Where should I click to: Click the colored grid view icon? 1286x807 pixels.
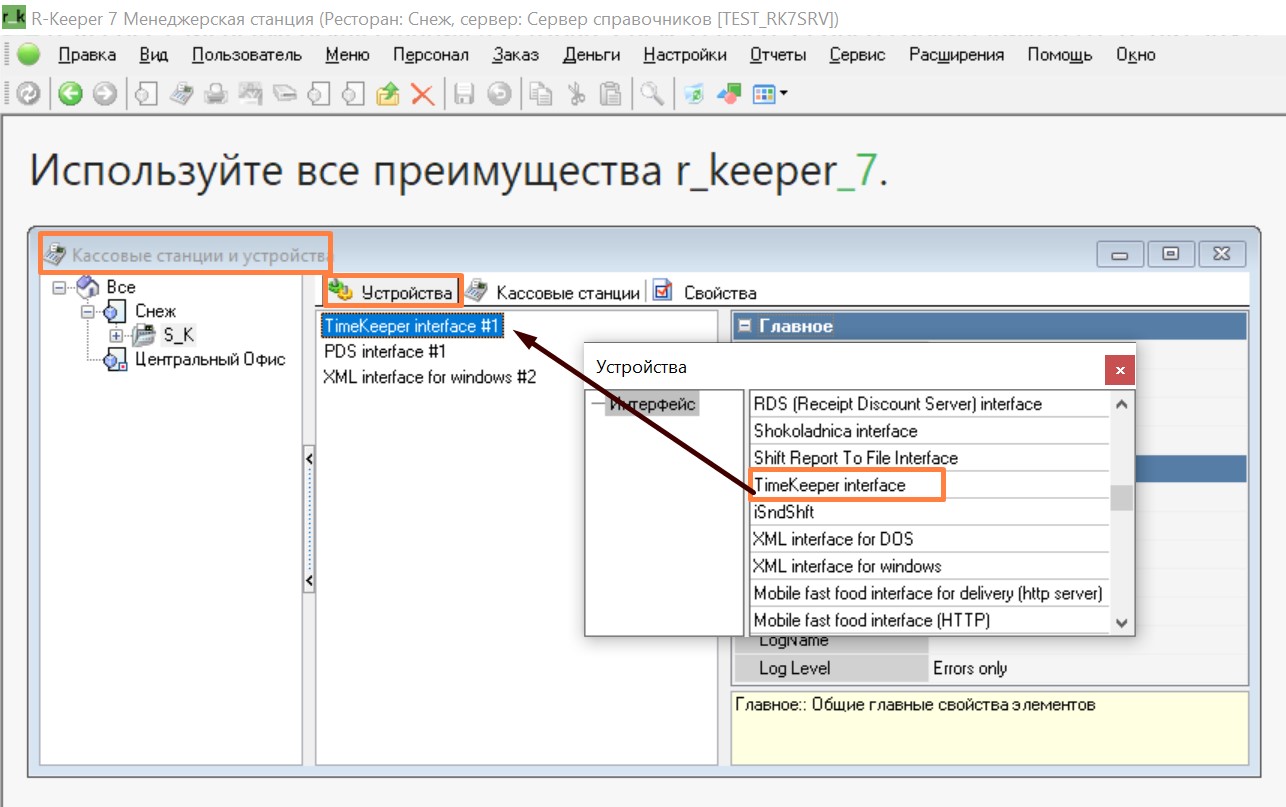click(x=764, y=94)
